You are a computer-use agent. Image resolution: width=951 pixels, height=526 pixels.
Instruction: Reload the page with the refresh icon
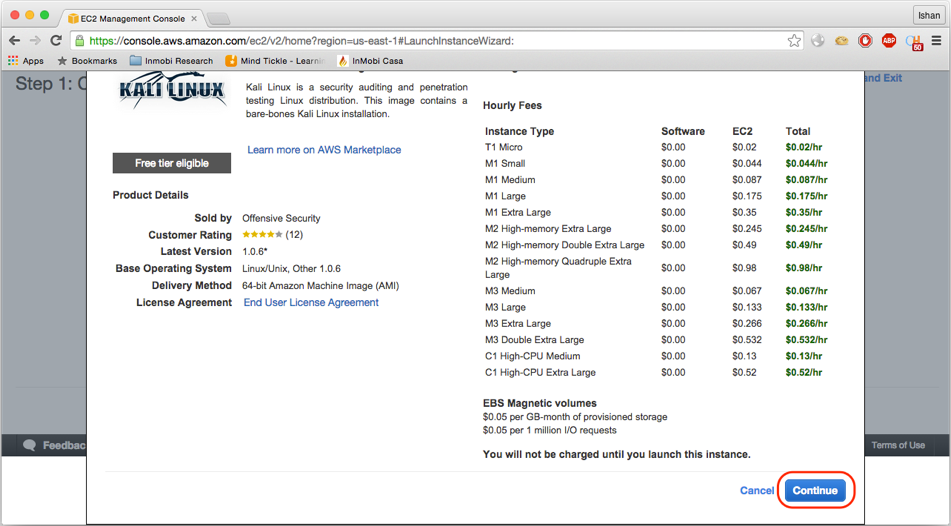coord(56,41)
